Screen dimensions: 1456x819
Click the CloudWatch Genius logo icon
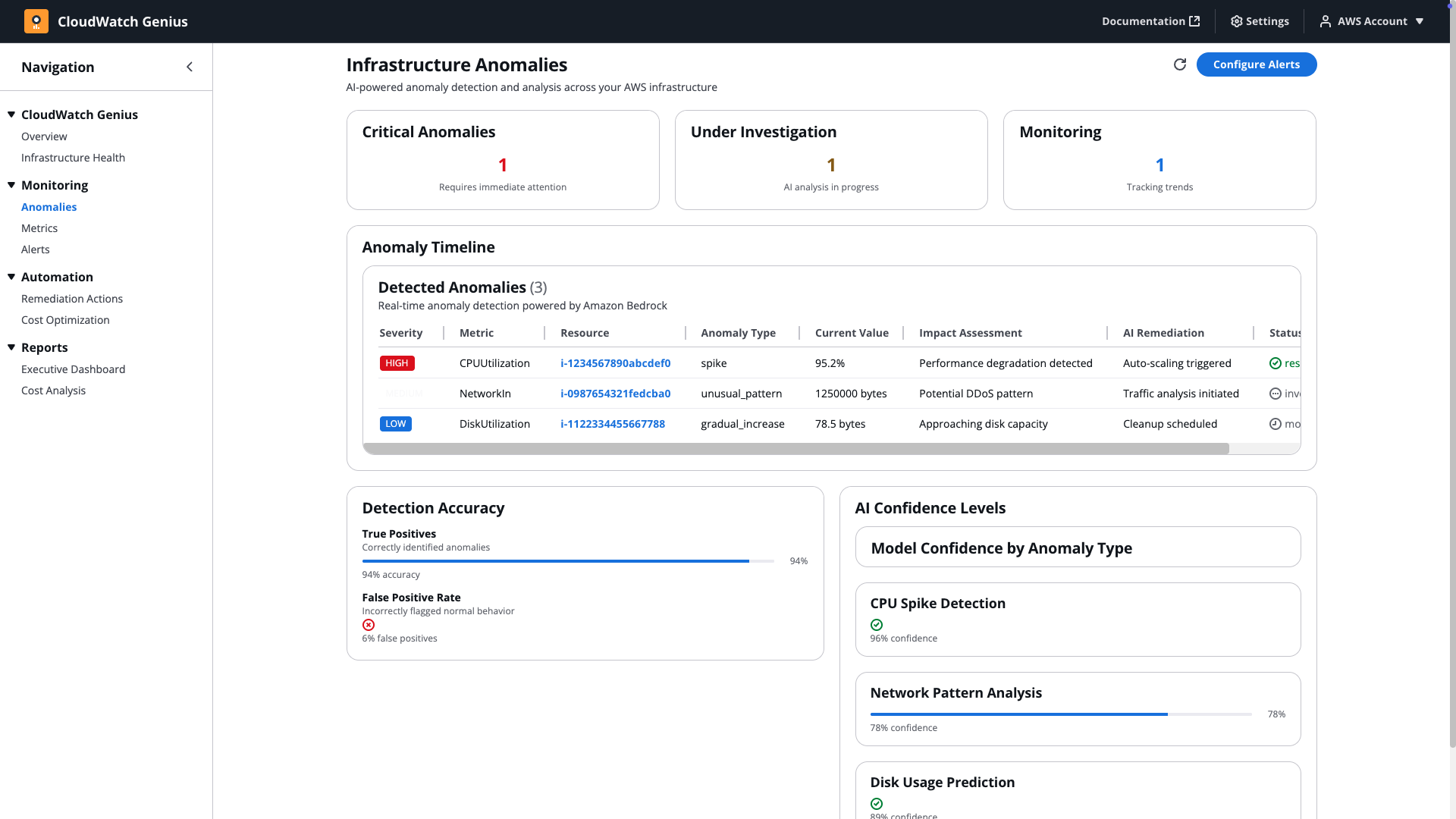[36, 21]
